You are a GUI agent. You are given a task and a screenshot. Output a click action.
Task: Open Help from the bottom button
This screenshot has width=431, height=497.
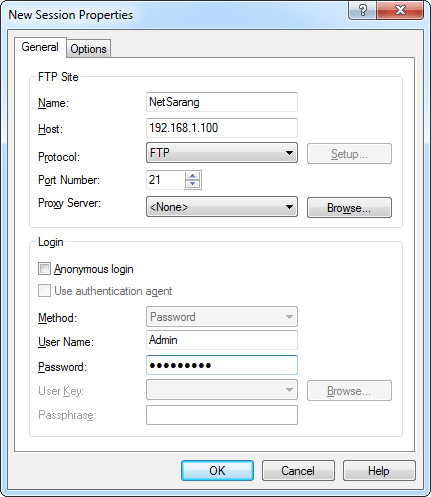379,471
